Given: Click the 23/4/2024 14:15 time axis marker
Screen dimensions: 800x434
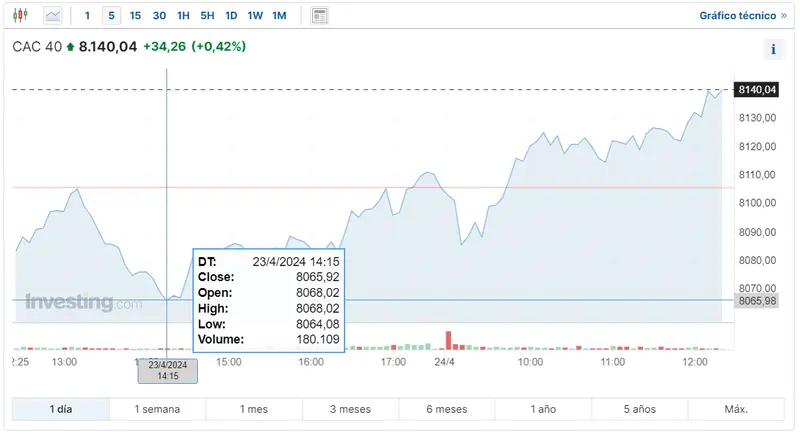Looking at the screenshot, I should click(168, 371).
